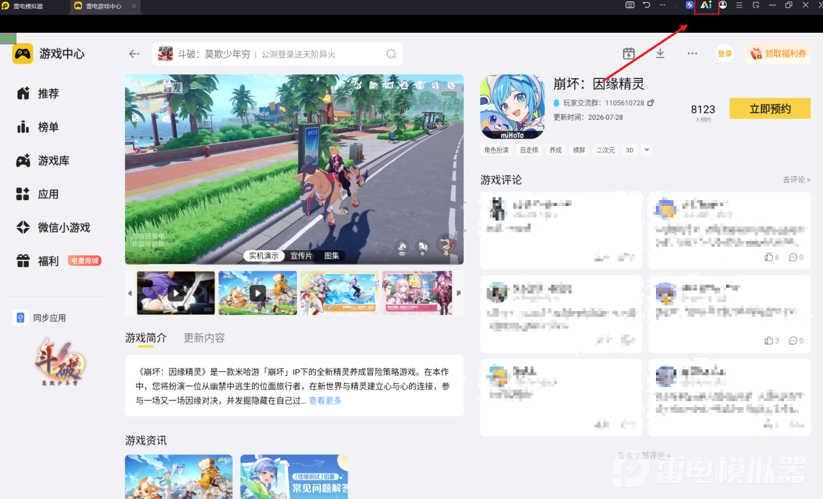Open 榜单 rankings in the sidebar
This screenshot has width=823, height=499.
coord(38,127)
